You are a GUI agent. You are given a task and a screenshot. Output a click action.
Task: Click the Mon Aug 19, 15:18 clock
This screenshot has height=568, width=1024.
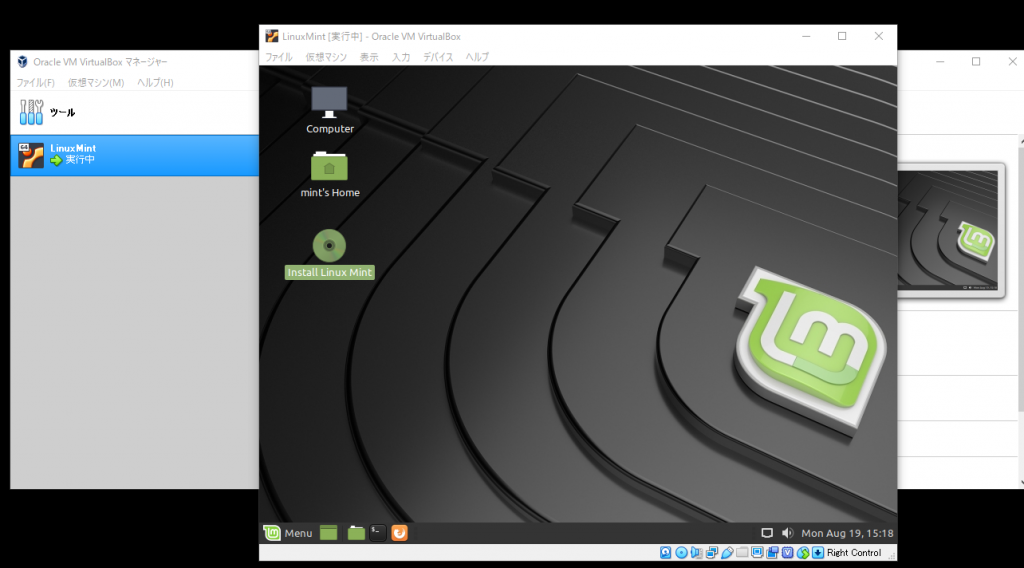coord(847,533)
